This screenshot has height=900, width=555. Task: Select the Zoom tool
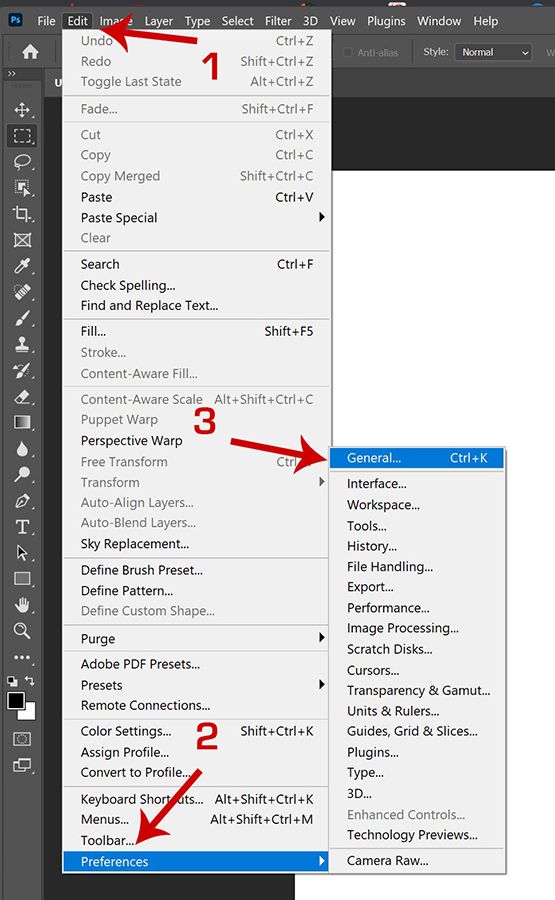[22, 631]
